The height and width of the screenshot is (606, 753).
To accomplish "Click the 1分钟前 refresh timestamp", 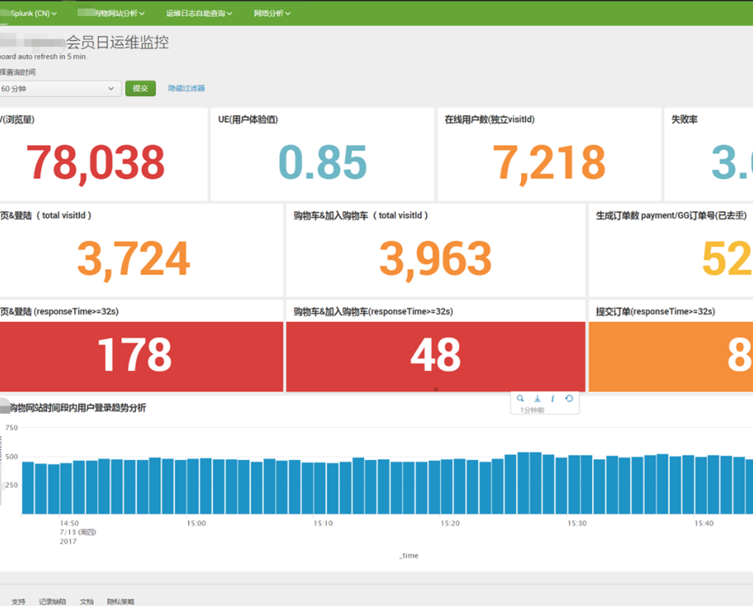I will pyautogui.click(x=532, y=410).
